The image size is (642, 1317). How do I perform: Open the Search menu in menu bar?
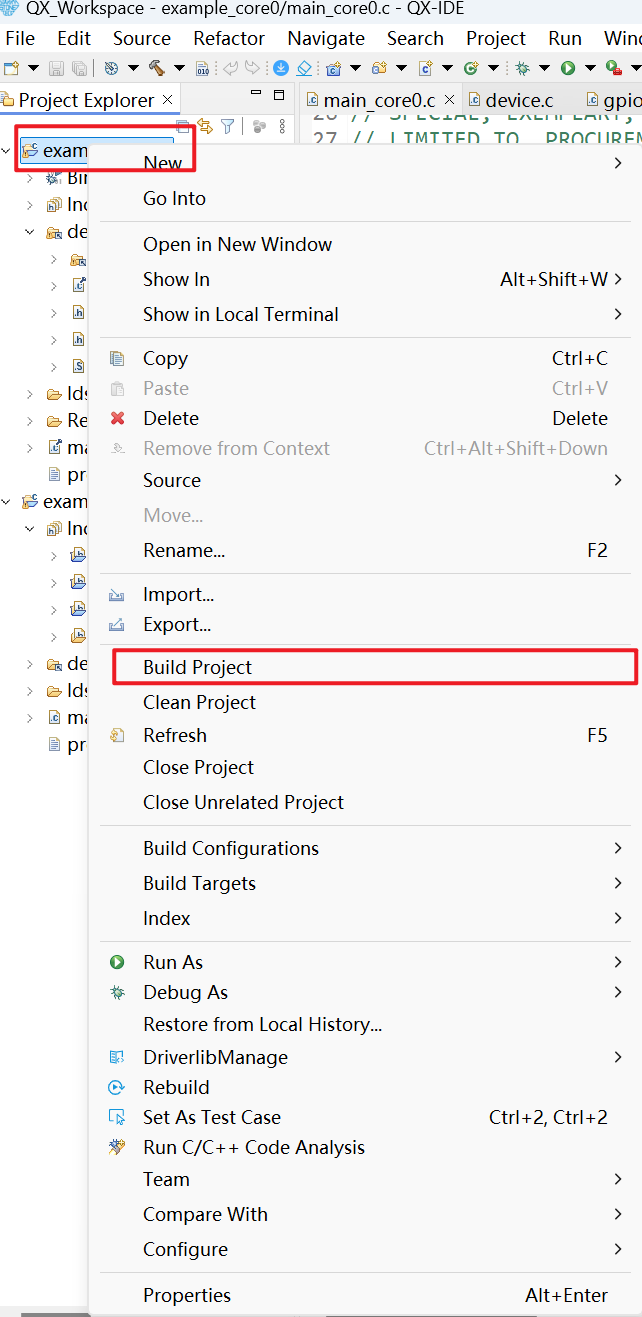tap(415, 38)
